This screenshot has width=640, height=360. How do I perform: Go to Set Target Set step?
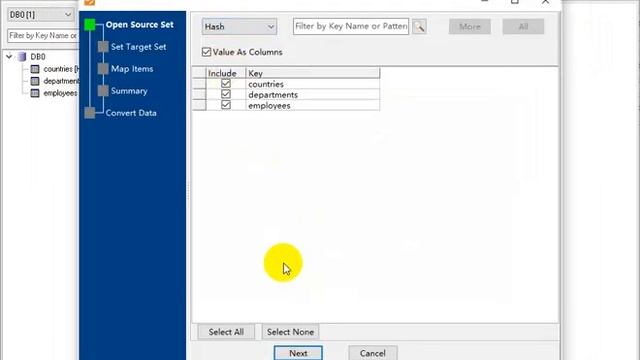[138, 47]
